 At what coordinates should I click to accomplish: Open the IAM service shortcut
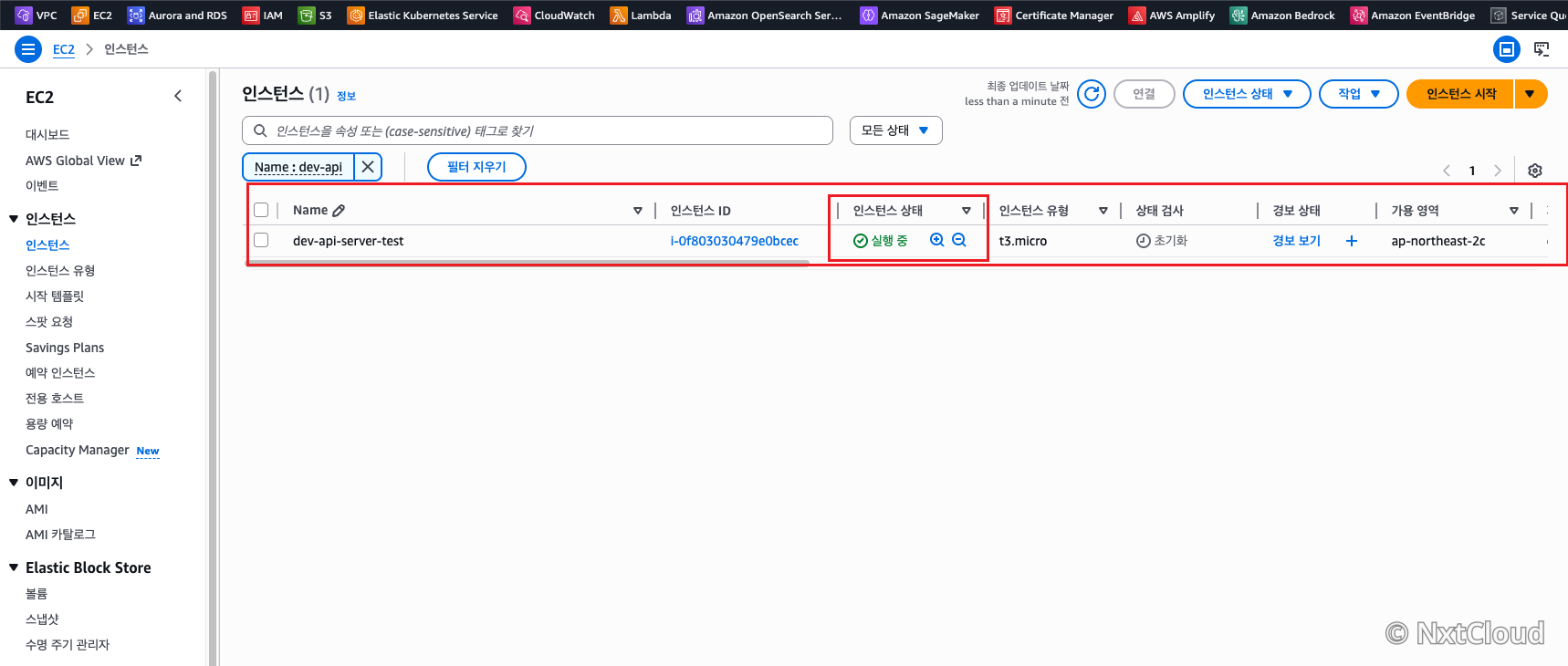click(x=263, y=15)
